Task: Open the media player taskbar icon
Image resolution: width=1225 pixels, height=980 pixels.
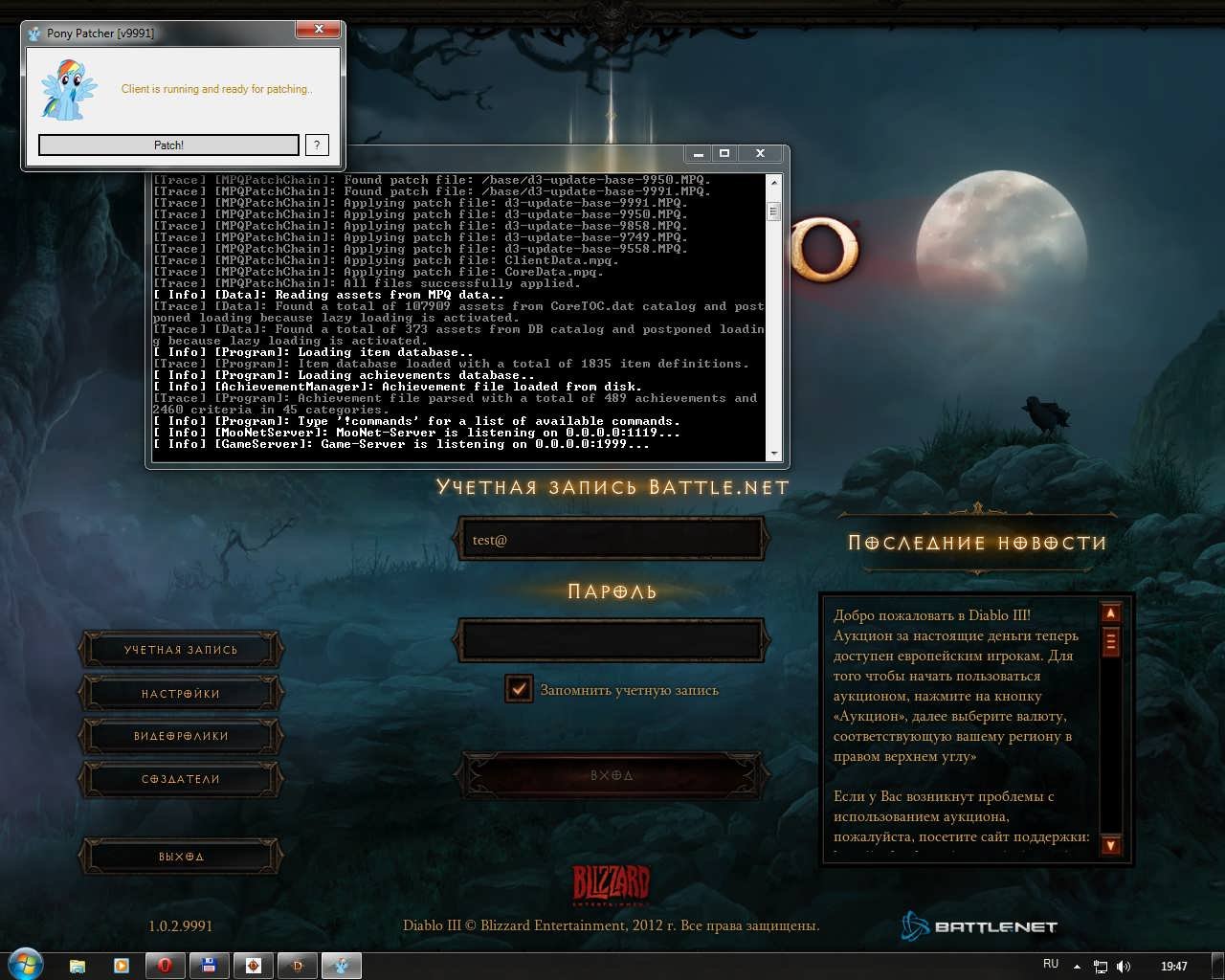Action: pyautogui.click(x=122, y=966)
